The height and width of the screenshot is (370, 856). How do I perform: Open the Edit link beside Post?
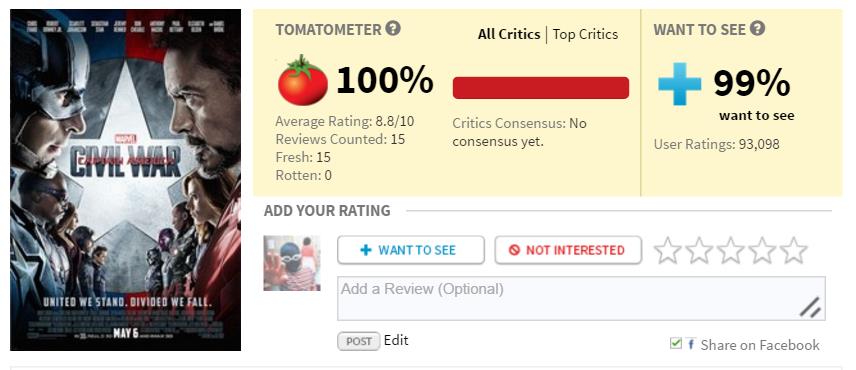pos(396,341)
